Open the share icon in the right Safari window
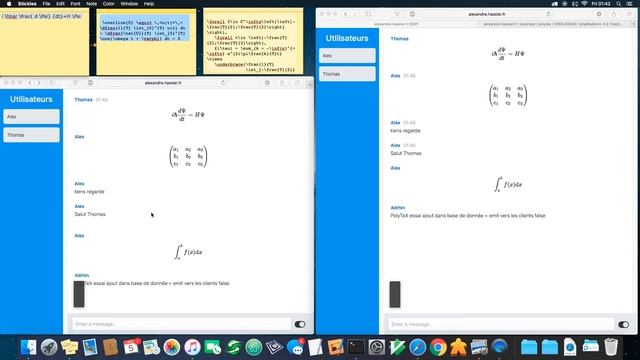 point(614,14)
